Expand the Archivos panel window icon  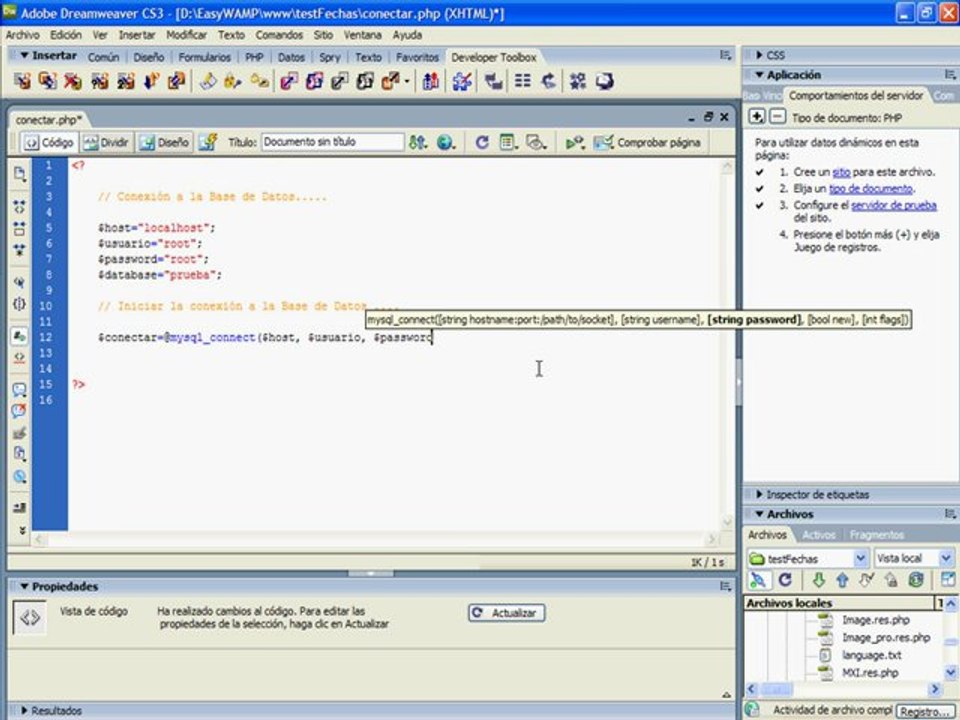tap(948, 580)
